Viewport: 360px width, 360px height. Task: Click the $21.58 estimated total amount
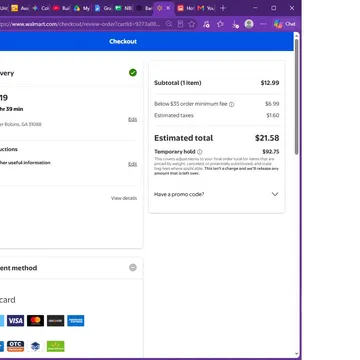pos(267,138)
